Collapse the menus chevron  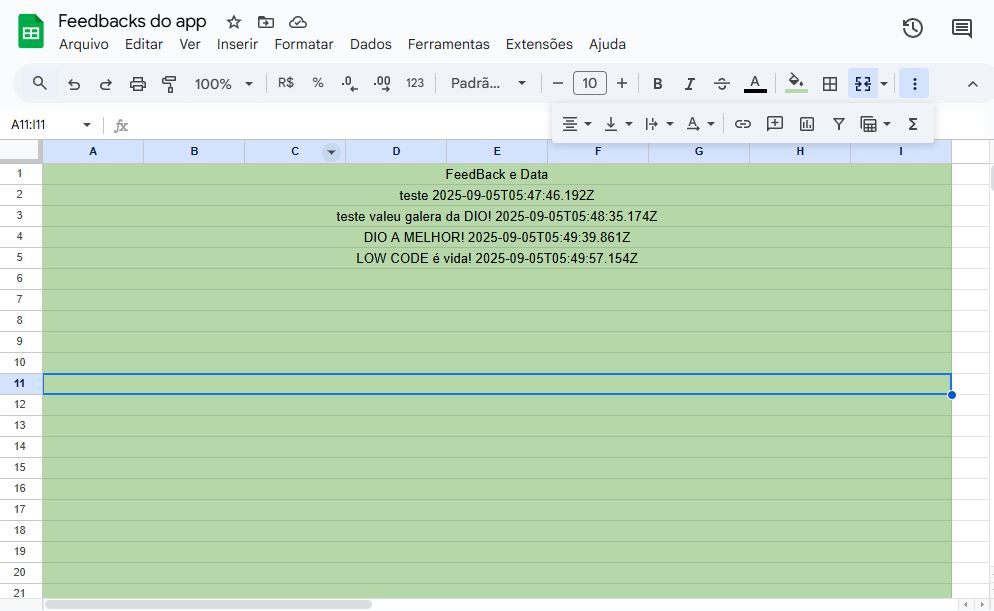972,84
